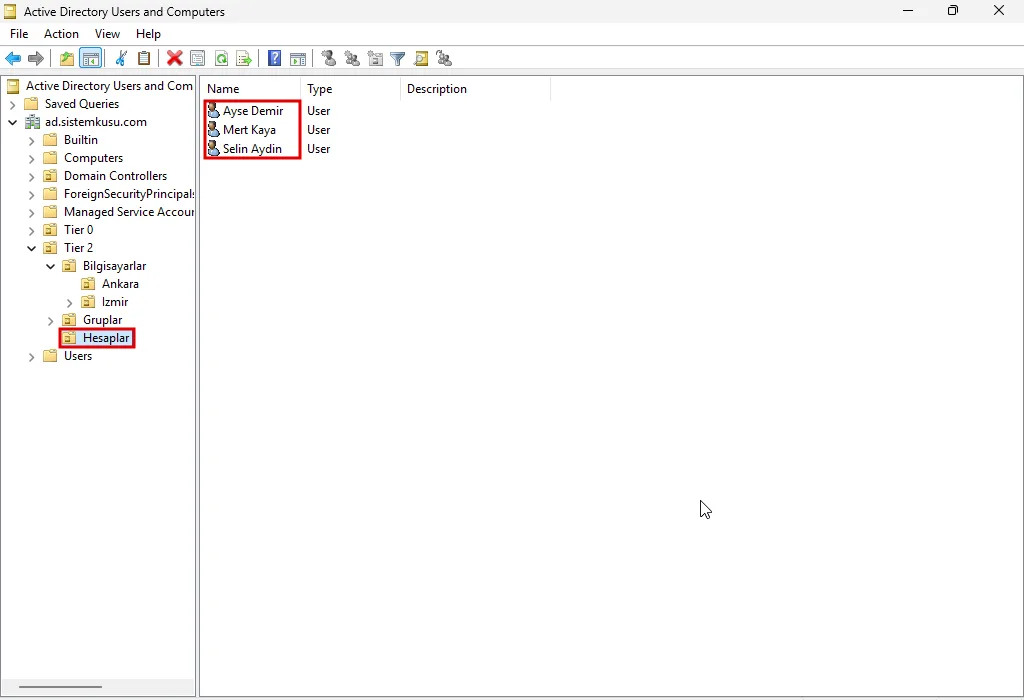The width and height of the screenshot is (1024, 700).
Task: Create a new organizational unit
Action: click(x=376, y=59)
